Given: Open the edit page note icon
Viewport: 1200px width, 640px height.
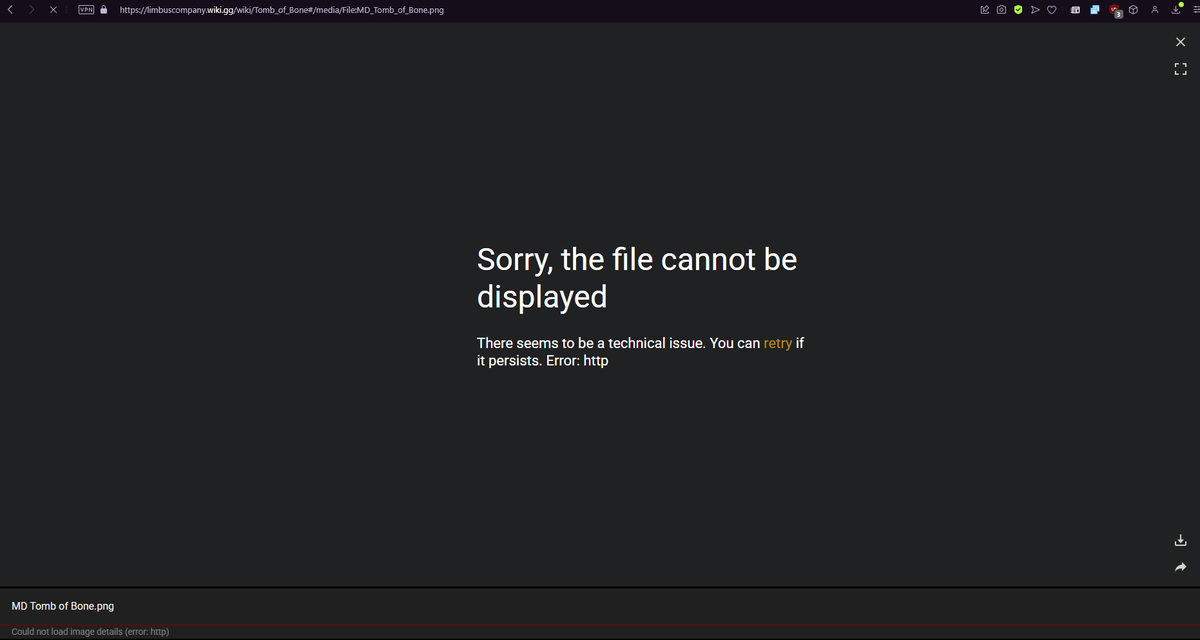Looking at the screenshot, I should [984, 10].
